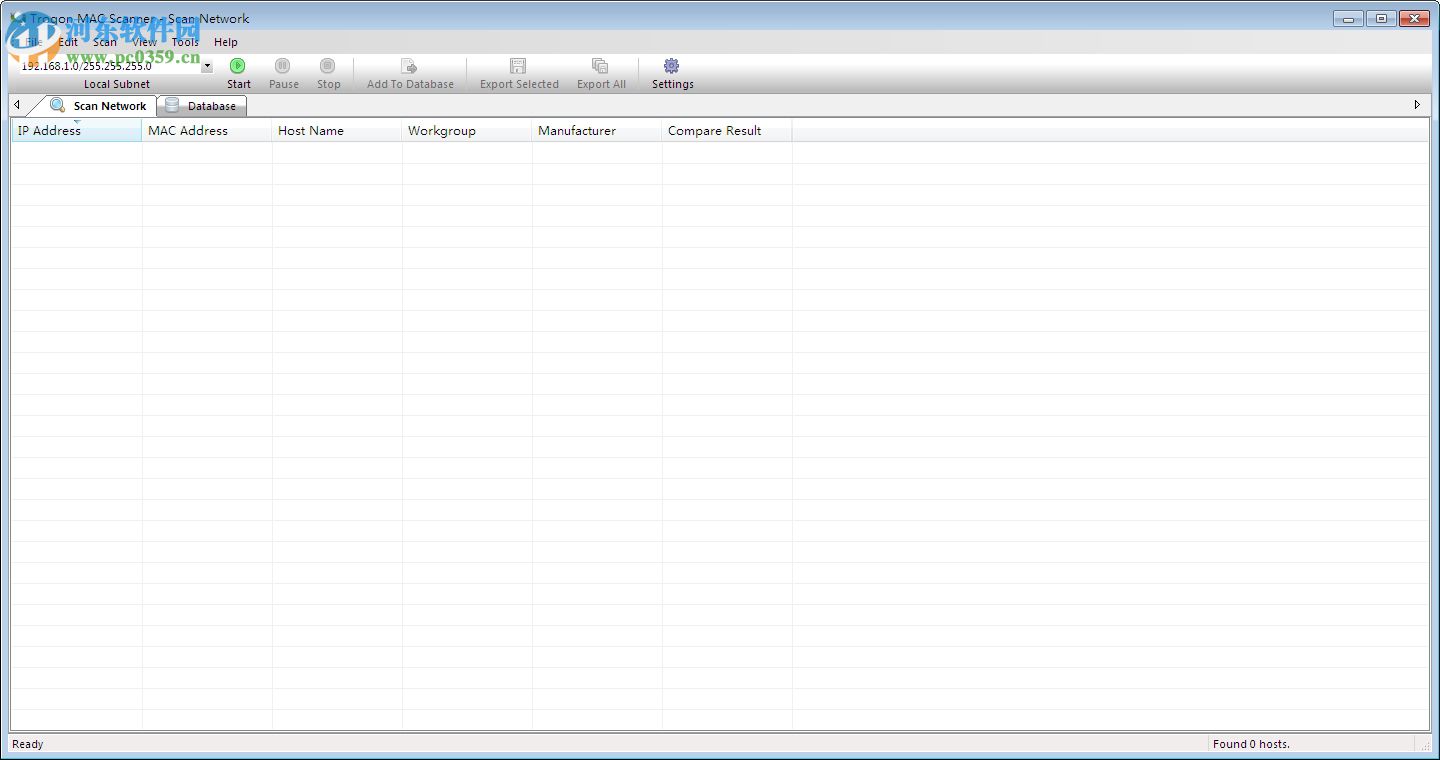Screen dimensions: 1440x760
Task: Open the Scan menu
Action: point(104,42)
